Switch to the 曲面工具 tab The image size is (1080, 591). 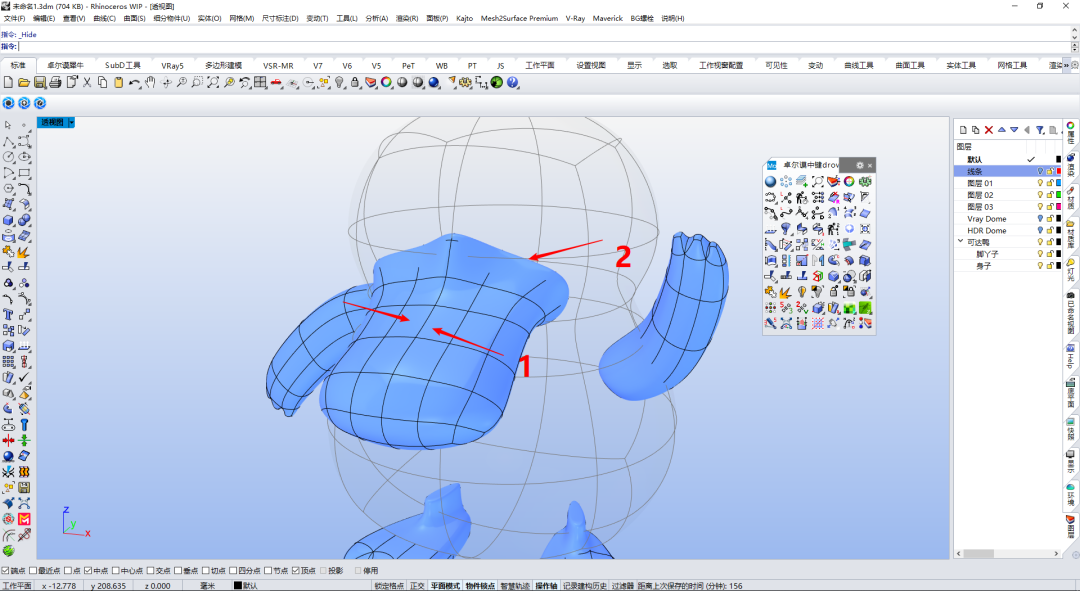tap(910, 65)
